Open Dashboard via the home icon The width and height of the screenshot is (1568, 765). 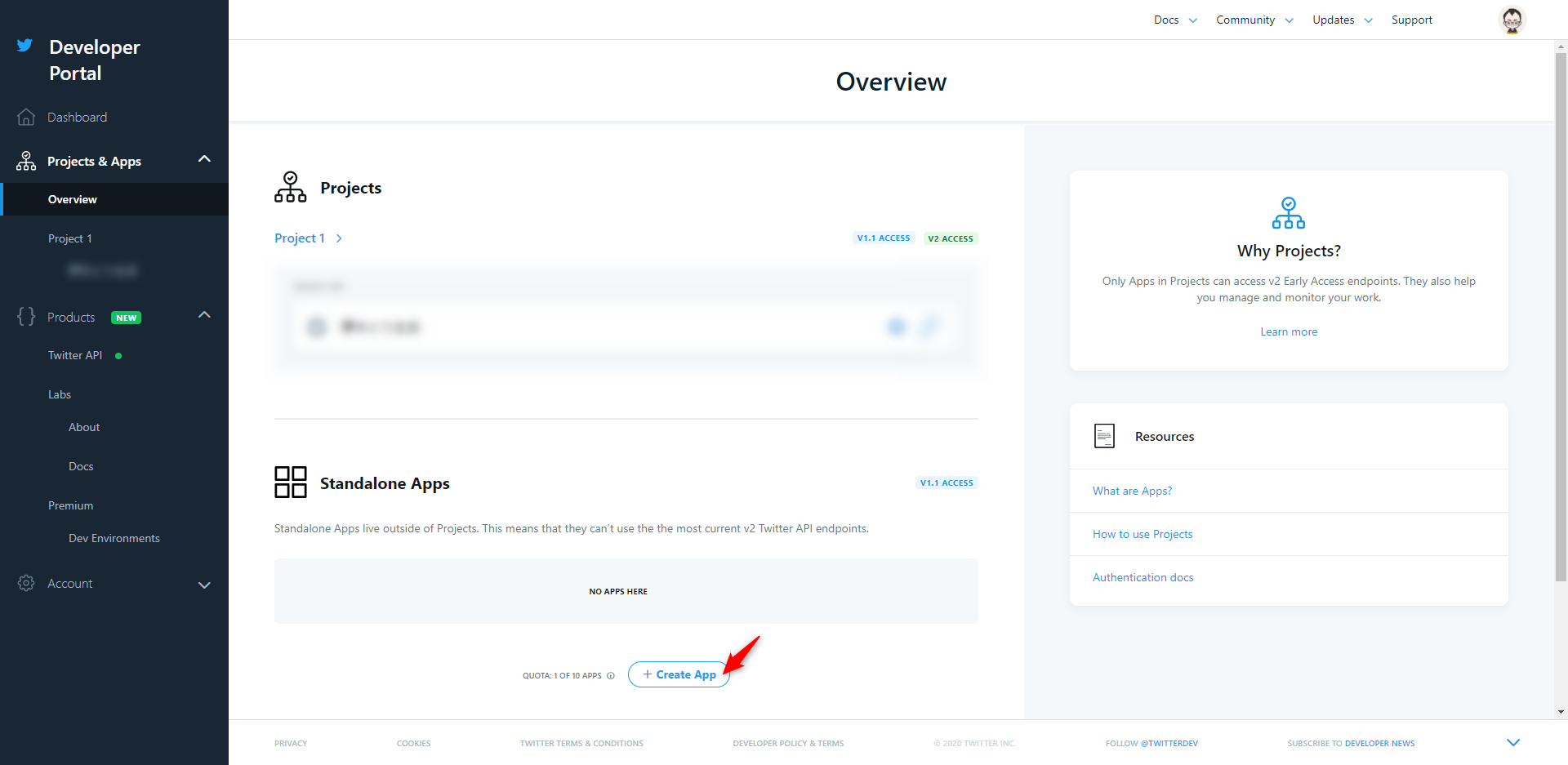point(25,117)
